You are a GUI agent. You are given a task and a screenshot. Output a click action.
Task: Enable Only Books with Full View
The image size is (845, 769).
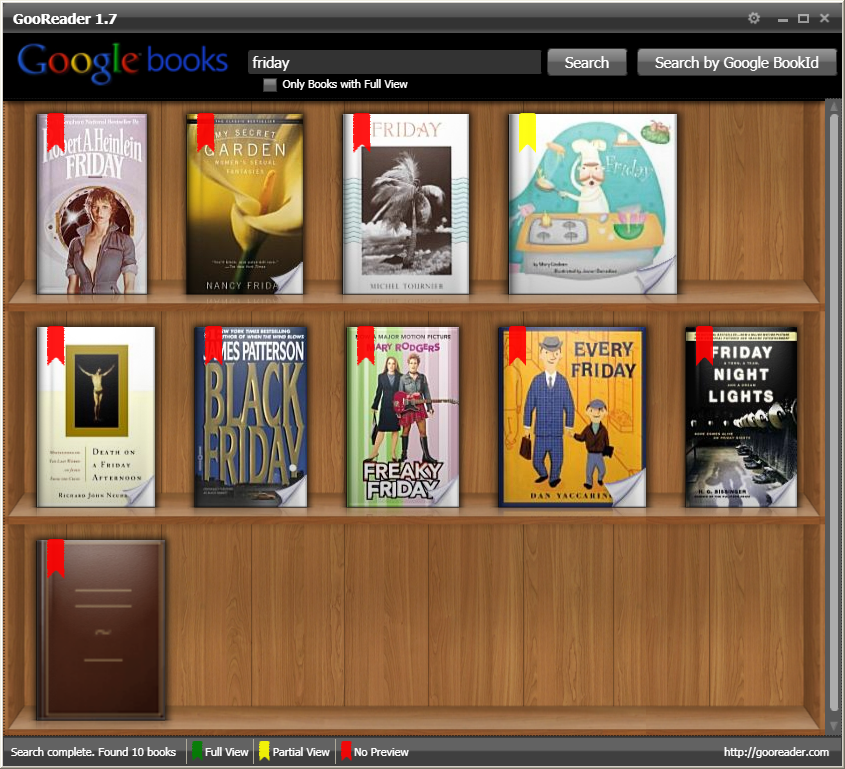point(270,85)
